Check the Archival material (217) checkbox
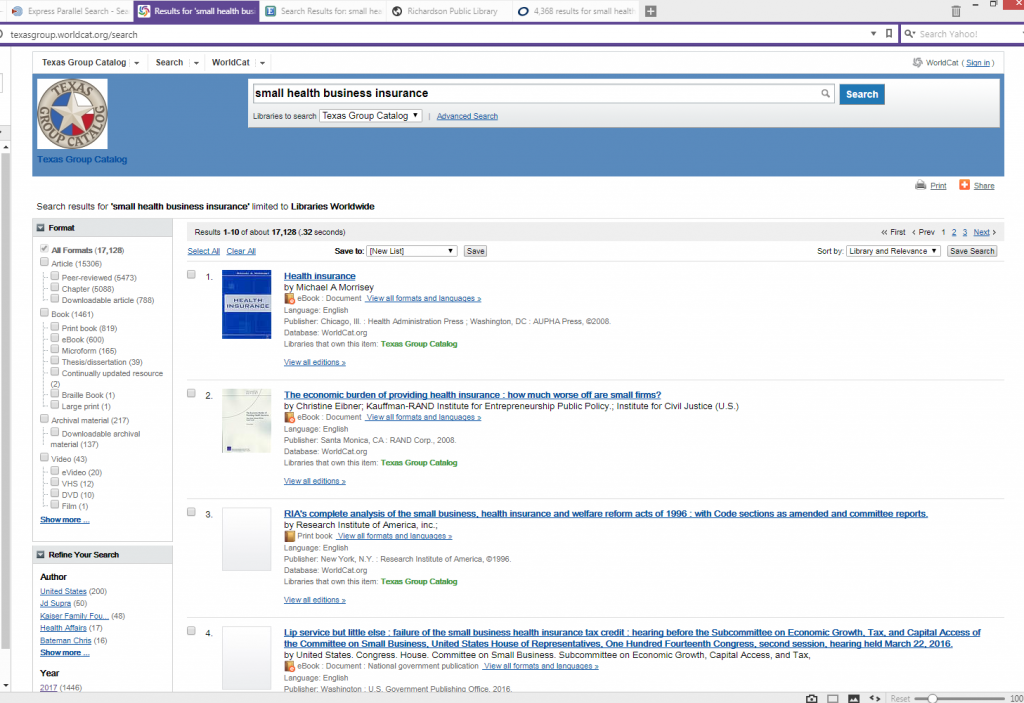Viewport: 1024px width, 703px height. coord(44,419)
